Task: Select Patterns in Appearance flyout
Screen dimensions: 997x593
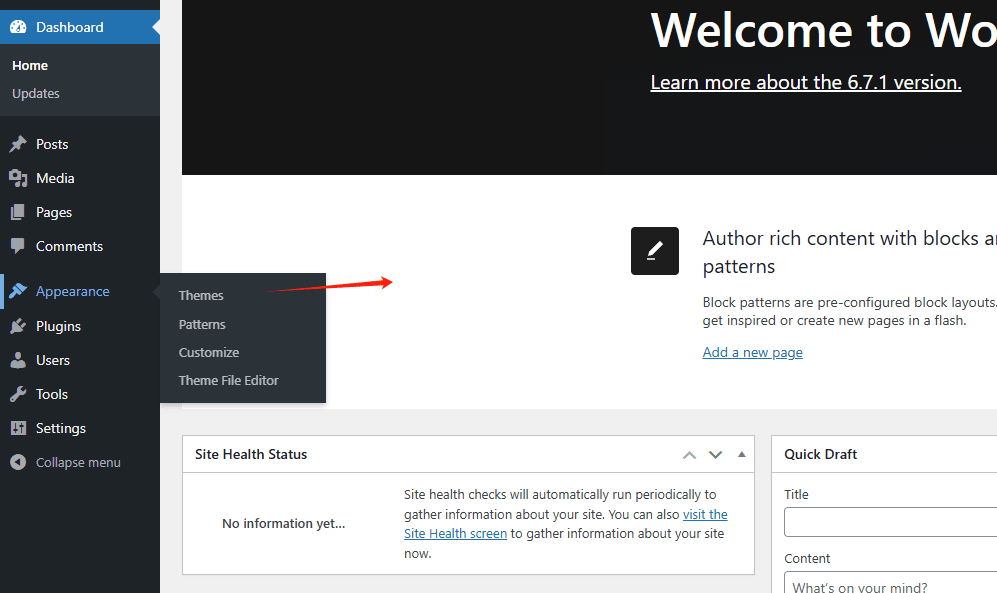Action: [202, 324]
